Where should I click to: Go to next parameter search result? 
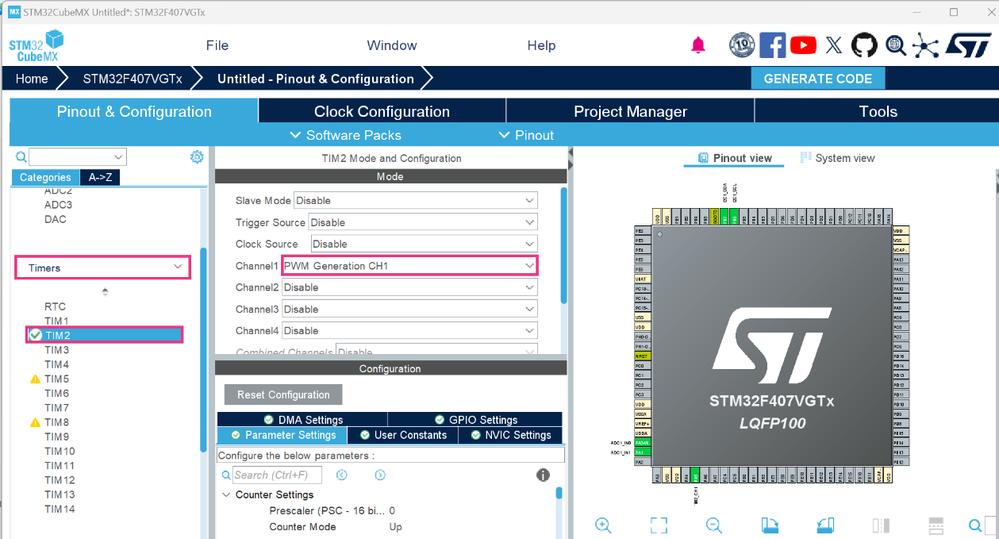380,475
